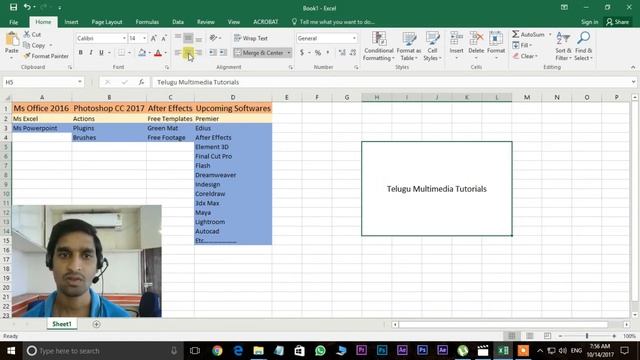The width and height of the screenshot is (640, 360).
Task: Select the Sheet1 tab
Action: (62, 324)
